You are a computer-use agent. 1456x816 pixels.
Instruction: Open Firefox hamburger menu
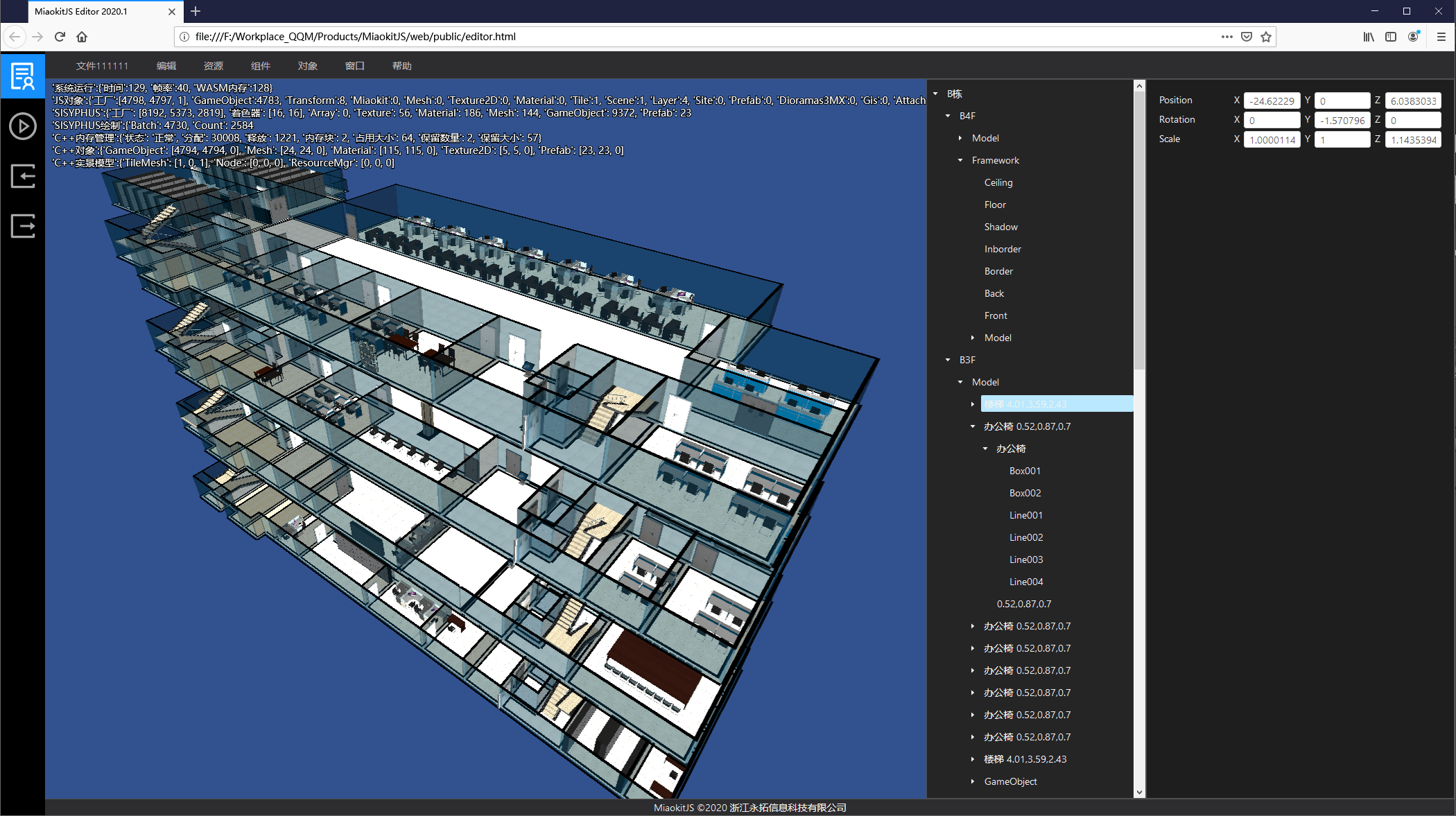coord(1441,37)
